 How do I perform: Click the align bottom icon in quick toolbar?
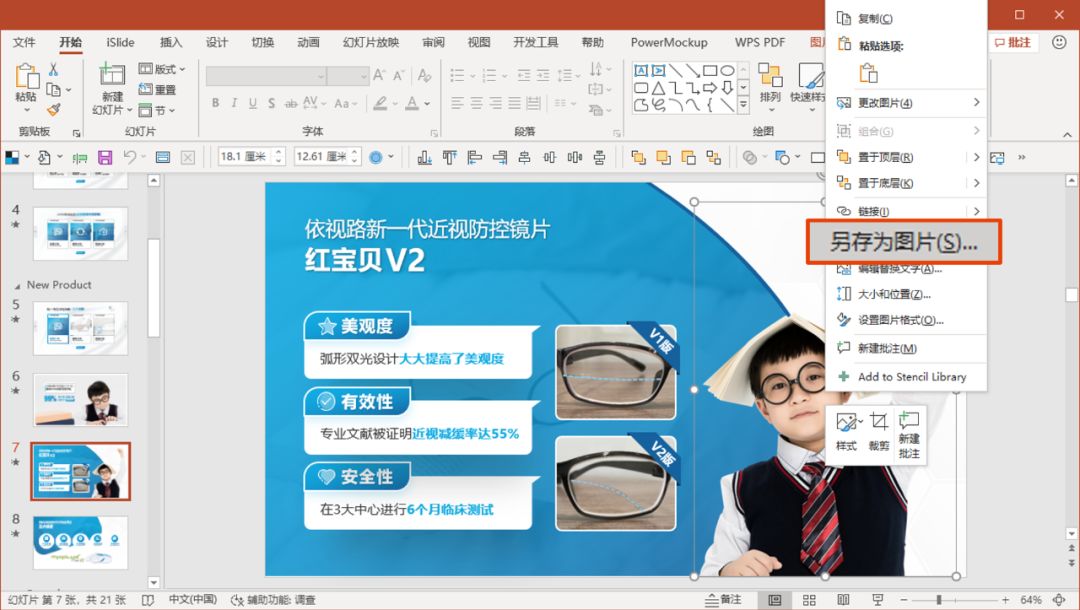coord(425,158)
